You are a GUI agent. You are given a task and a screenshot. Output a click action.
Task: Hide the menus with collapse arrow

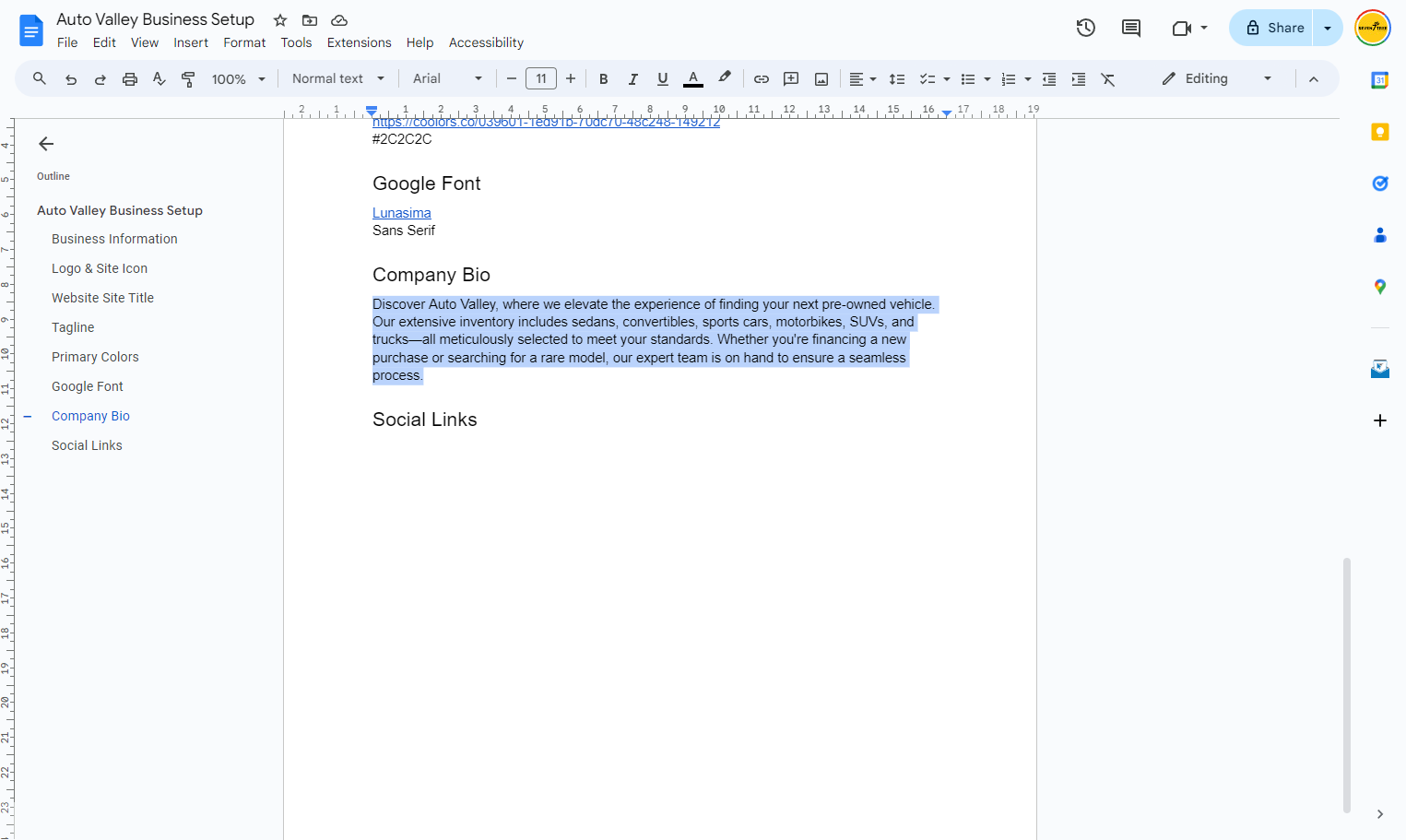pos(1314,79)
